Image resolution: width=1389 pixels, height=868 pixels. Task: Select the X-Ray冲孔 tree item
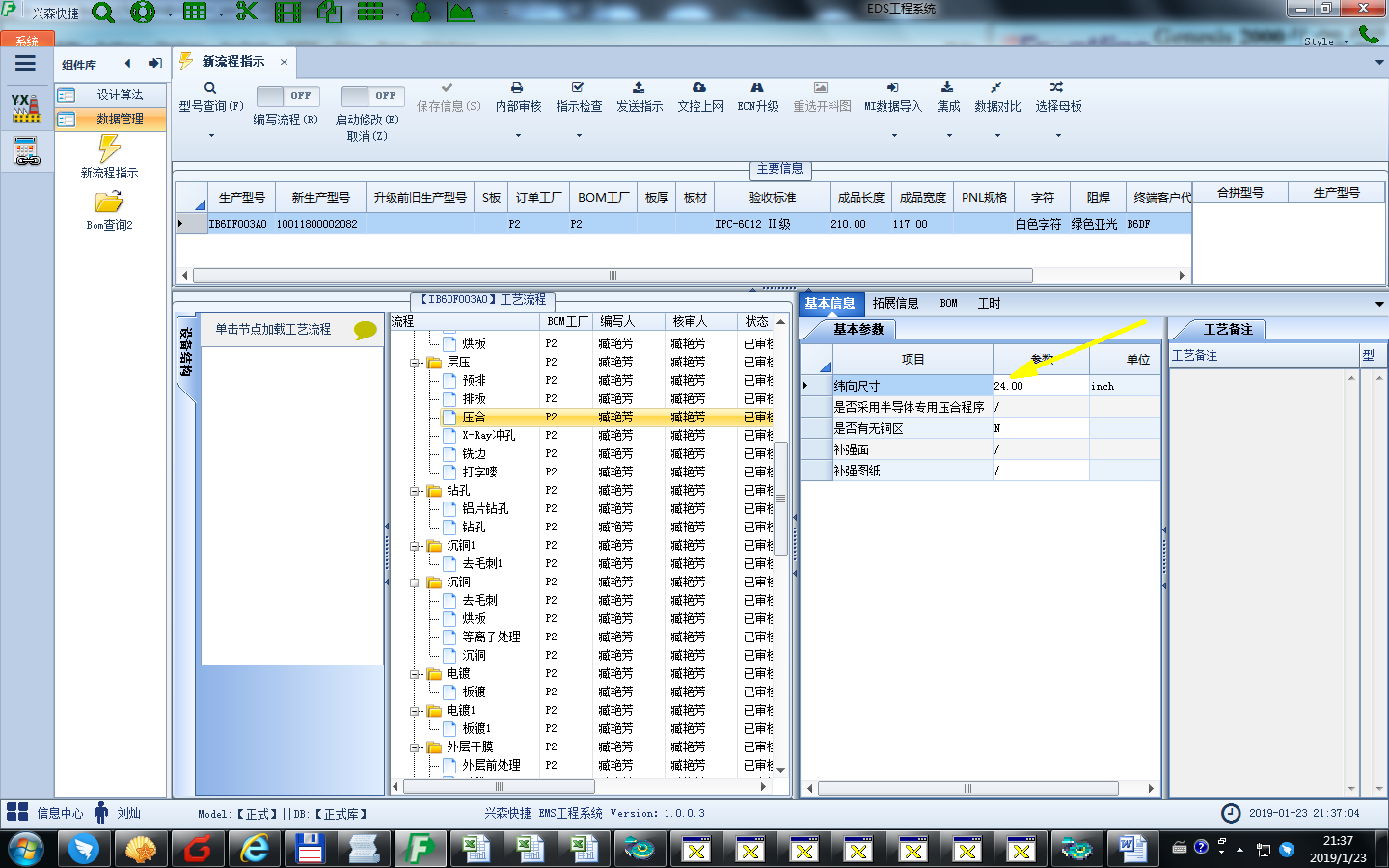point(488,436)
